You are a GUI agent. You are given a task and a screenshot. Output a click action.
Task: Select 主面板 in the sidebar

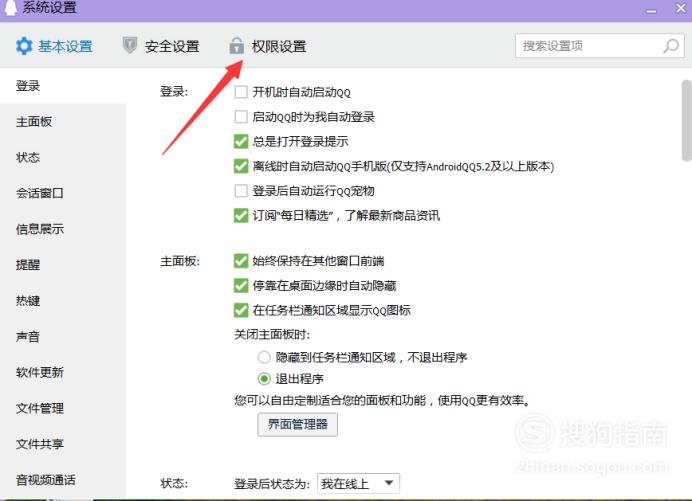click(63, 121)
